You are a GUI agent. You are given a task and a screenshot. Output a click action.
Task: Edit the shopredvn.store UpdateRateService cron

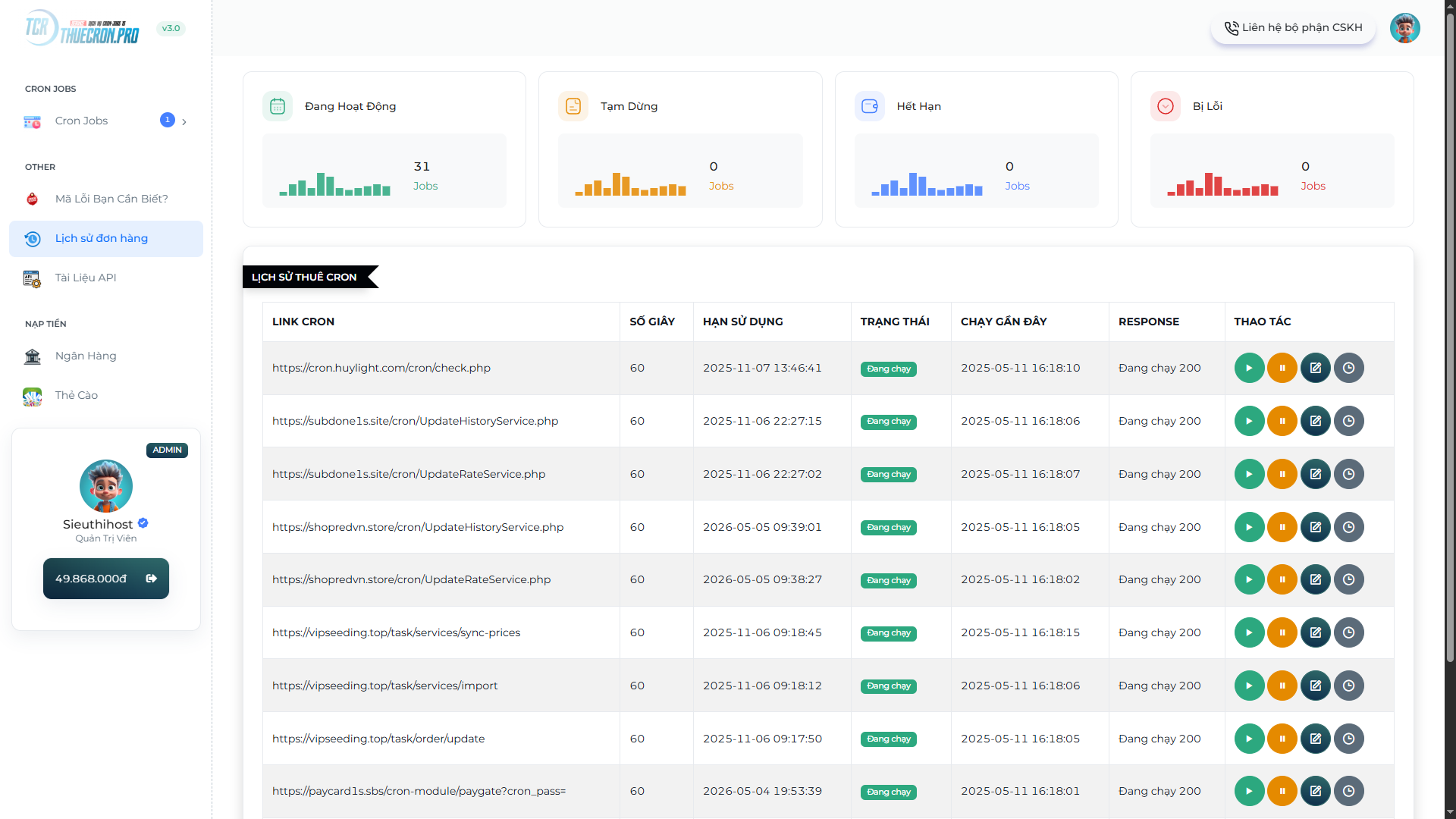point(1316,579)
